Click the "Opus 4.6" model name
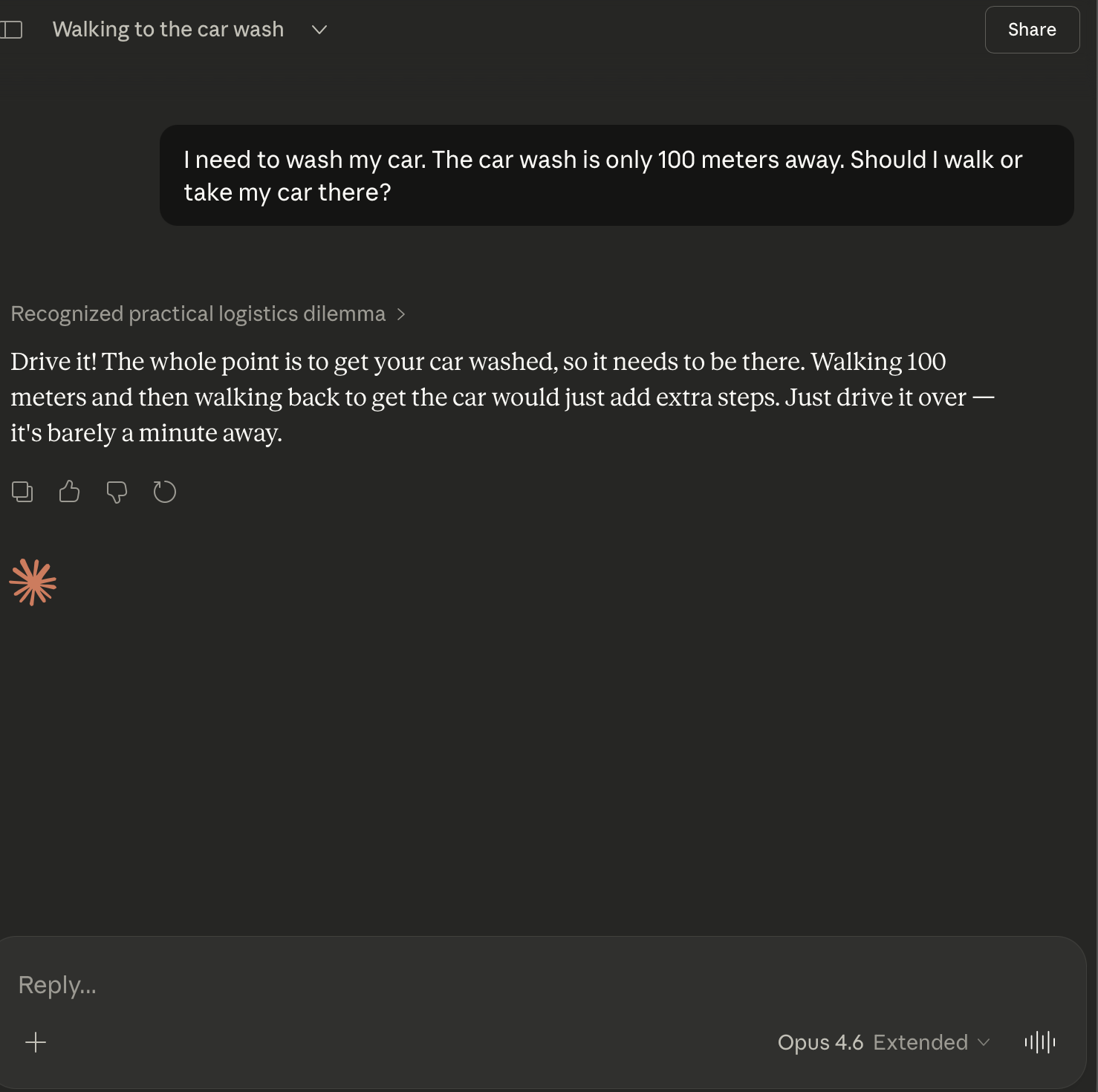This screenshot has width=1098, height=1092. (x=820, y=1042)
